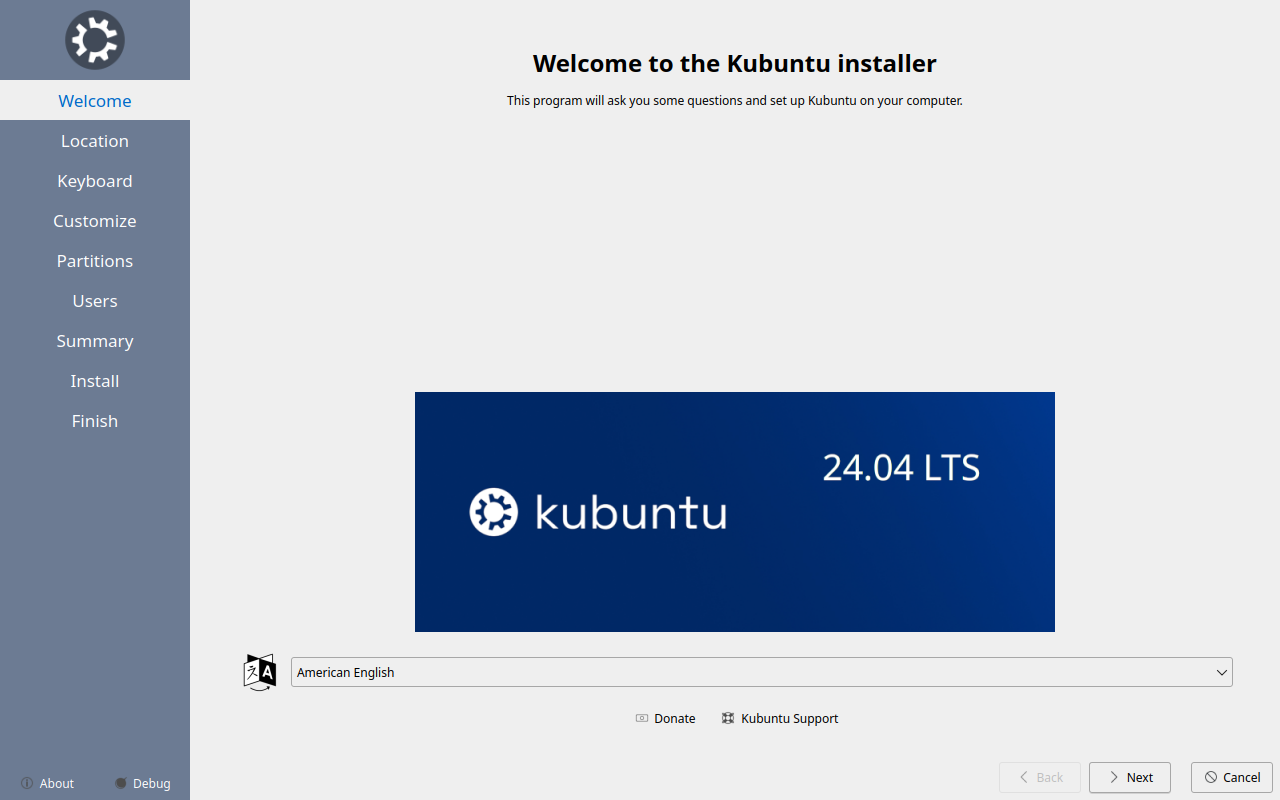1280x800 pixels.
Task: Click the Kubuntu Support lifebuoy icon
Action: pyautogui.click(x=728, y=718)
